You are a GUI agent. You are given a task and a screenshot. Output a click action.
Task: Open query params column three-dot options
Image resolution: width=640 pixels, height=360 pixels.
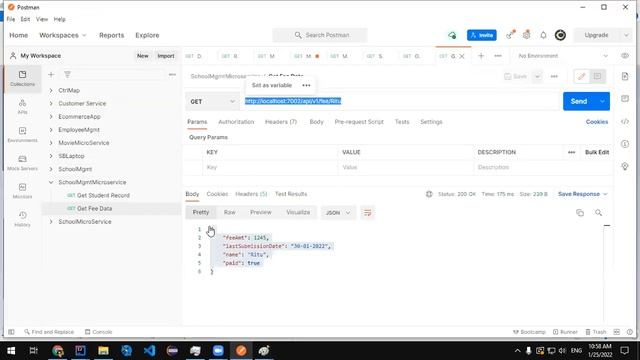pyautogui.click(x=571, y=152)
